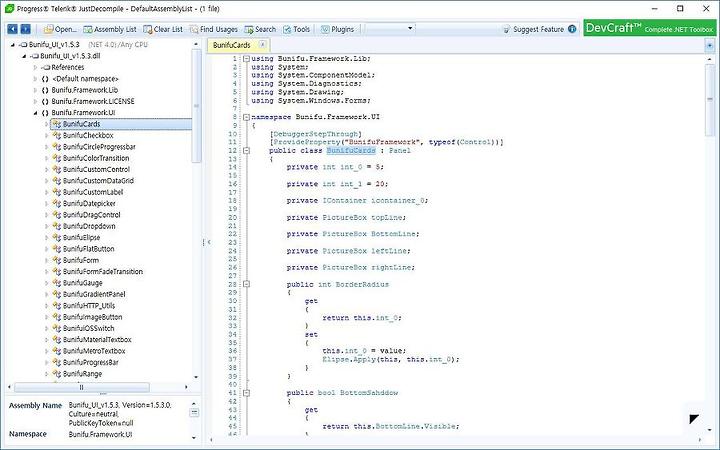Viewport: 720px width, 450px height.
Task: Click the Suggest Feature link
Action: [538, 29]
